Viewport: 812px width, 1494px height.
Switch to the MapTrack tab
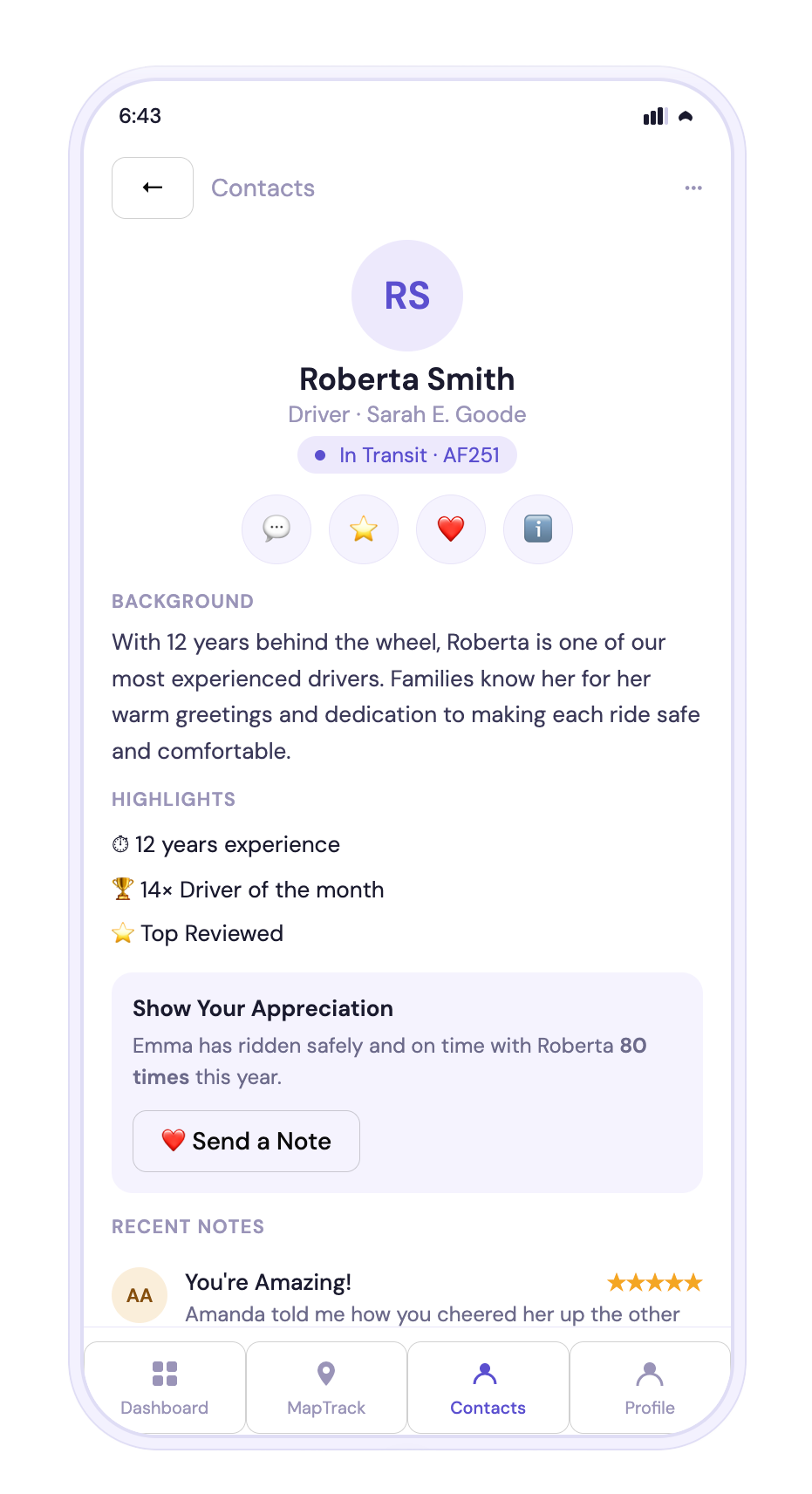[326, 1388]
